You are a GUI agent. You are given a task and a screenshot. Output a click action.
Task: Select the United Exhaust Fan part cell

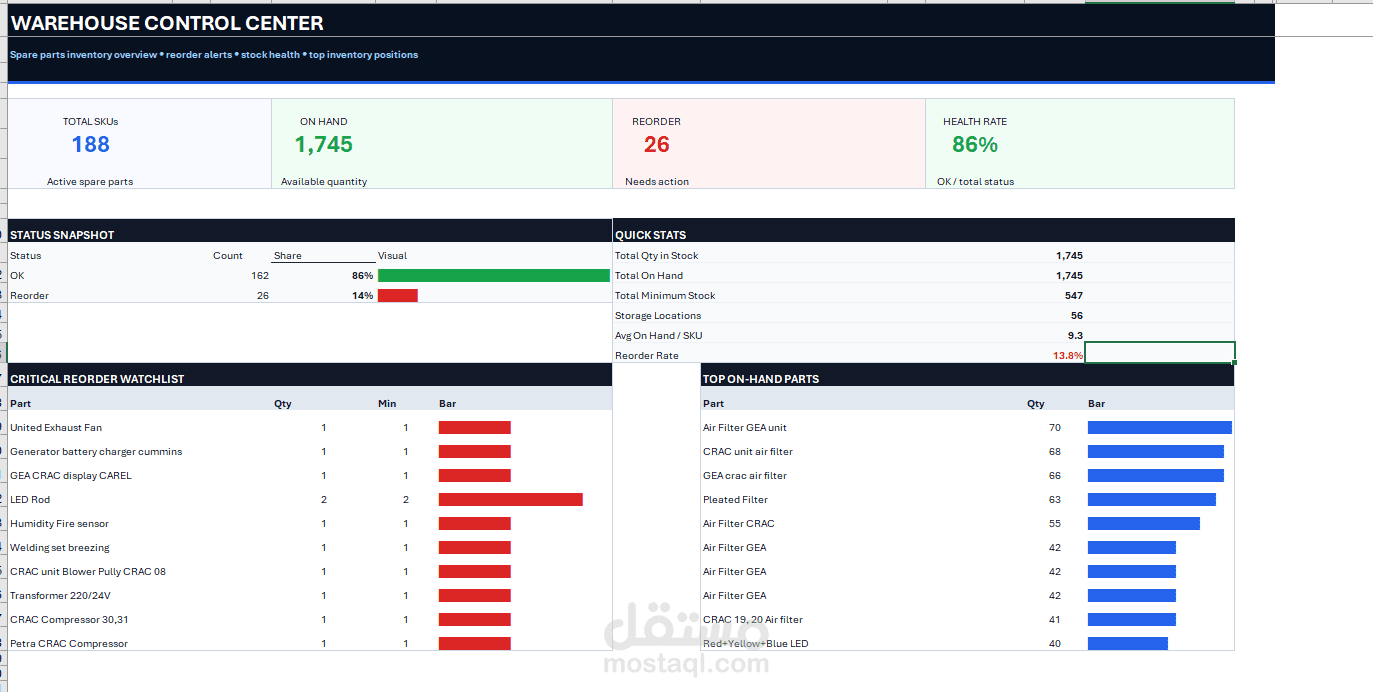coord(56,427)
